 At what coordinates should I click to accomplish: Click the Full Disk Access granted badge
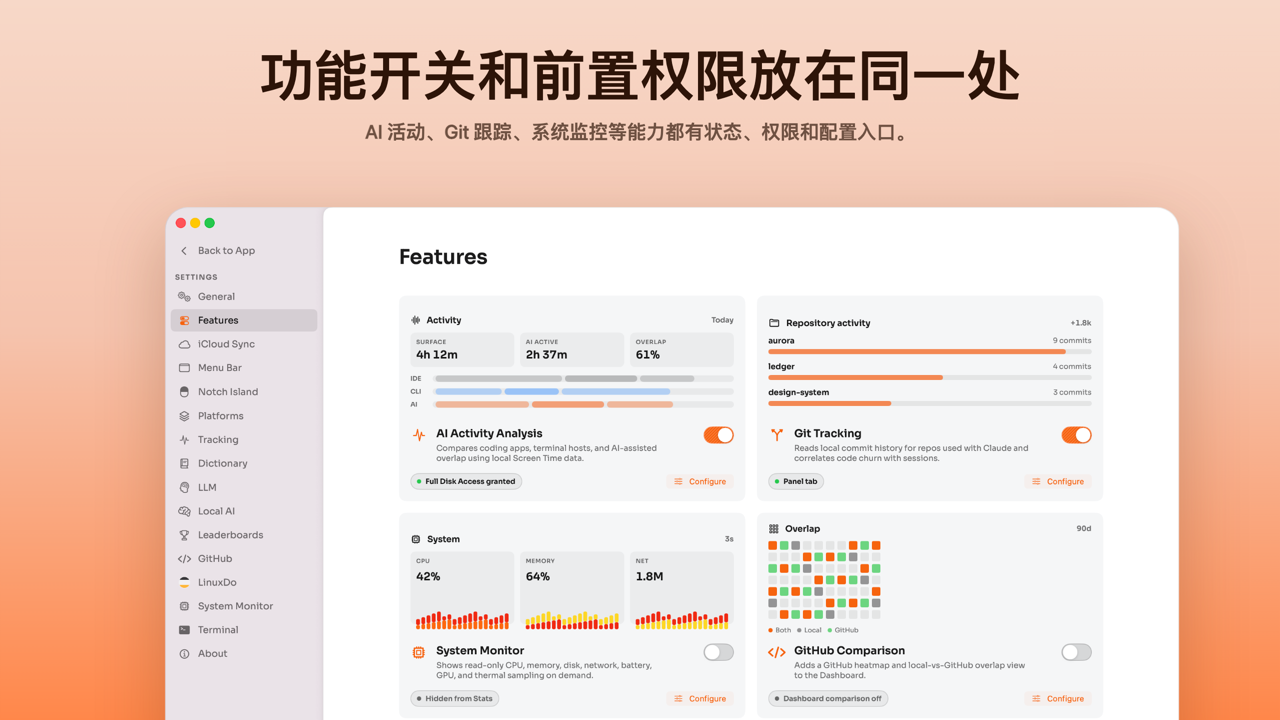tap(466, 482)
